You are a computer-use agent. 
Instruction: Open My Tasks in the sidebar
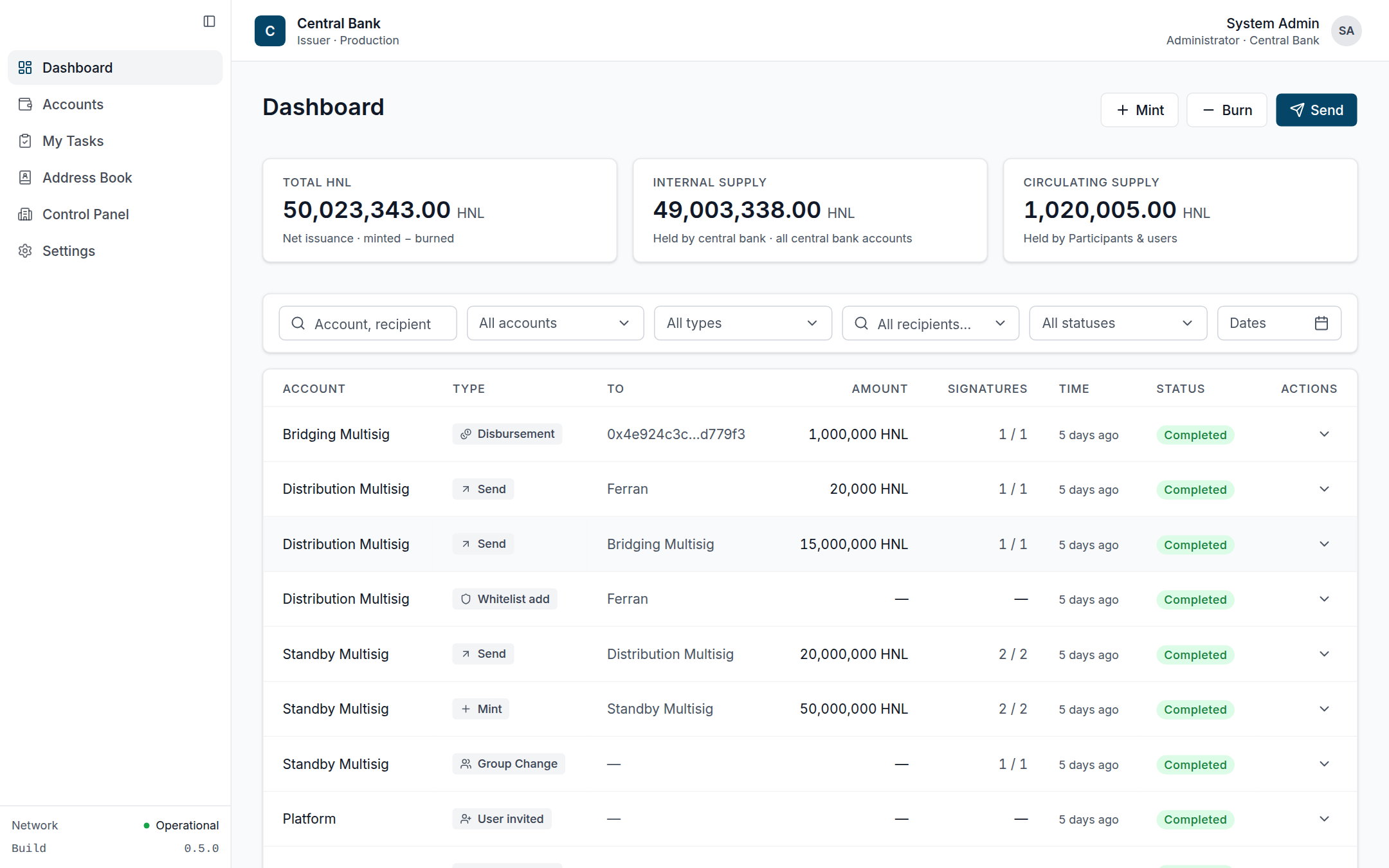(x=115, y=141)
